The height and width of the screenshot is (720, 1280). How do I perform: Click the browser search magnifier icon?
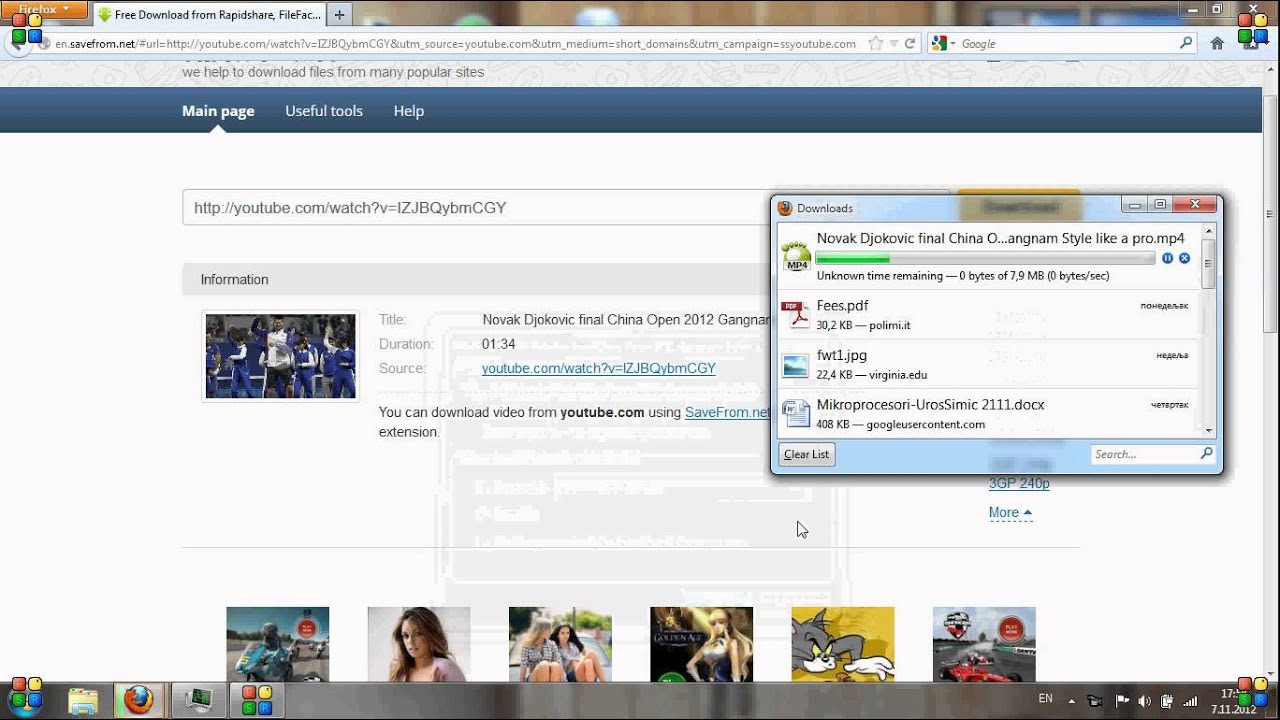1186,44
